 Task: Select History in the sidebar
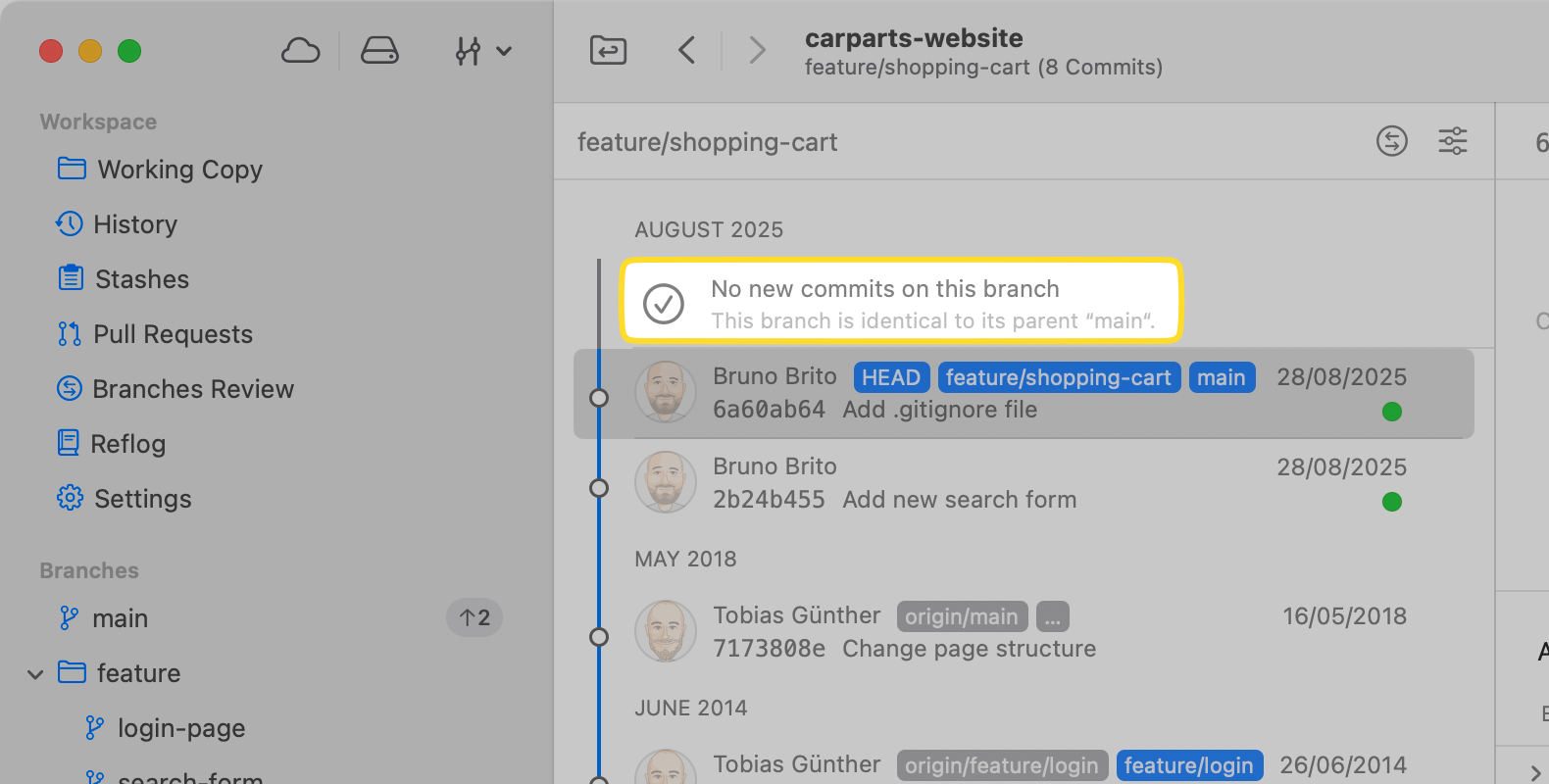134,224
